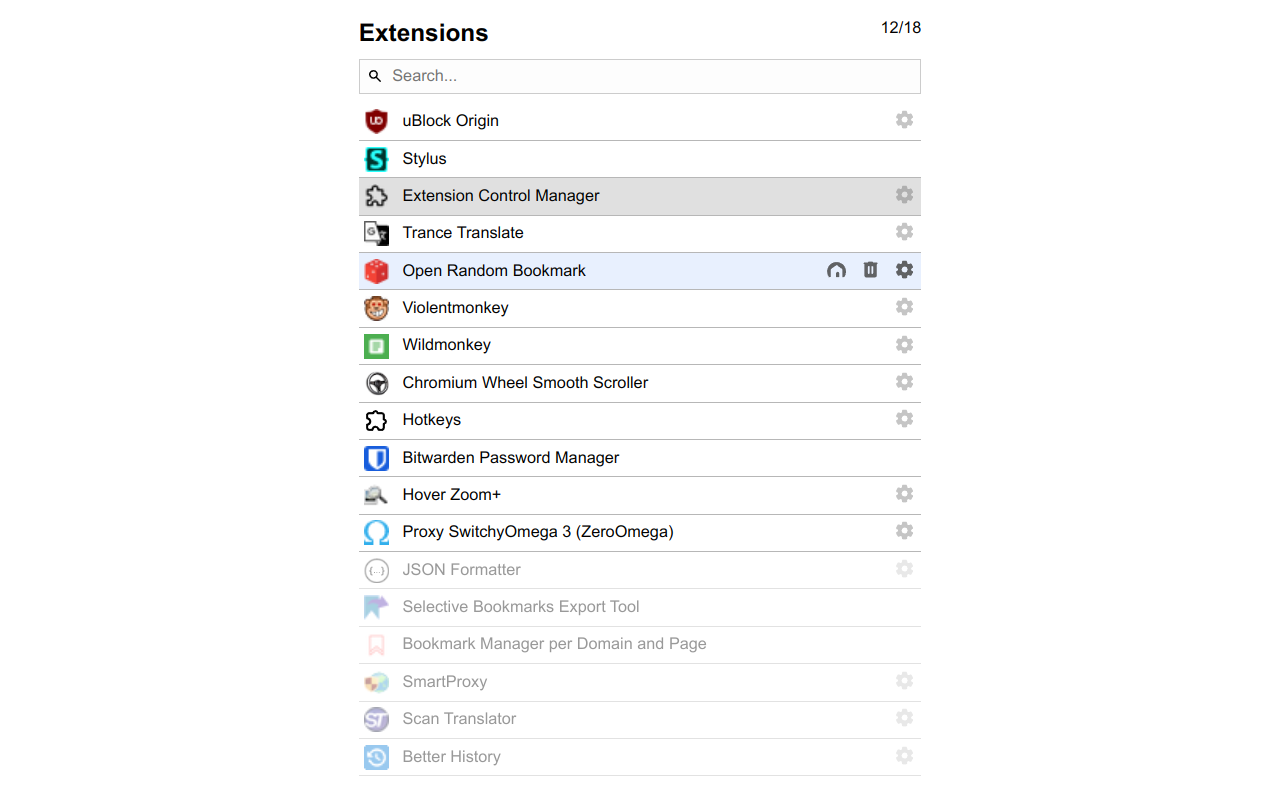
Task: Enable the Scan Translator extension
Action: [459, 719]
